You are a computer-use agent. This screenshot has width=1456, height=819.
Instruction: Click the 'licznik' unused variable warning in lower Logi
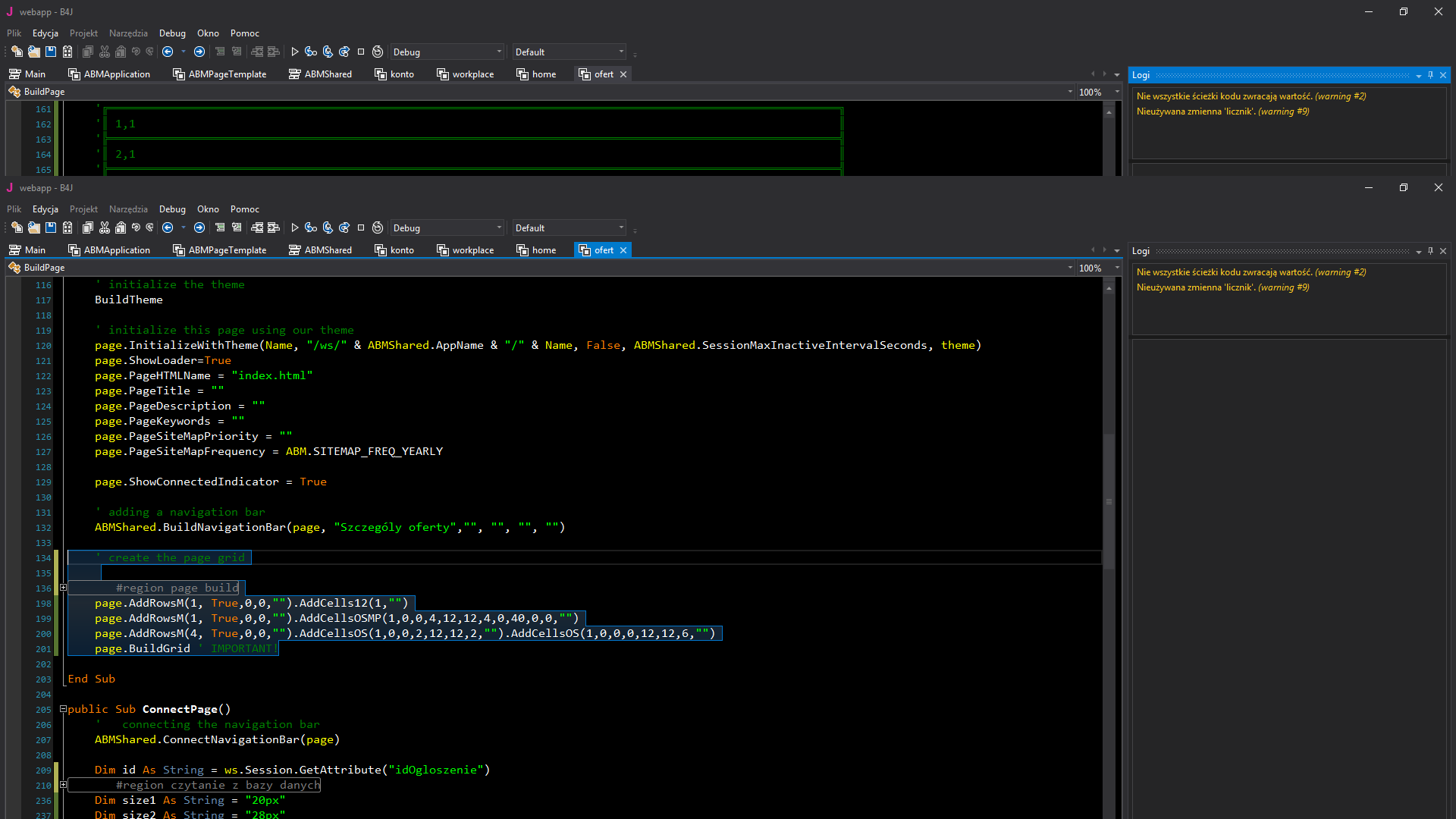coord(1222,287)
